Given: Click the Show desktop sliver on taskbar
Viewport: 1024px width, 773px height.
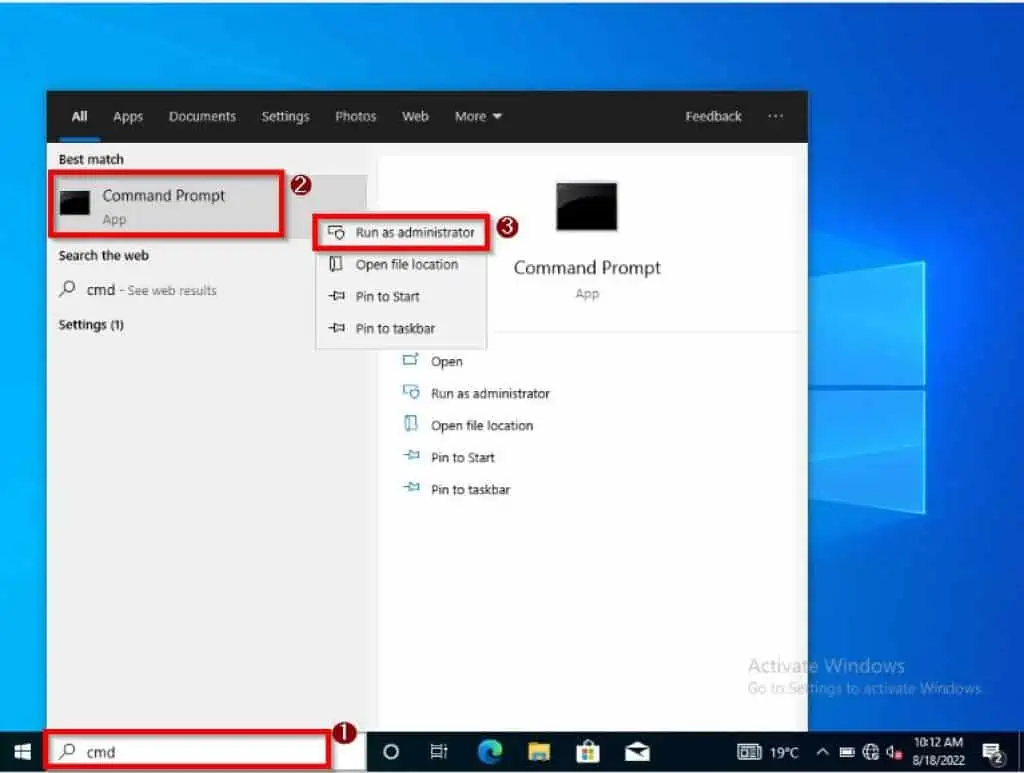Looking at the screenshot, I should (x=1020, y=752).
